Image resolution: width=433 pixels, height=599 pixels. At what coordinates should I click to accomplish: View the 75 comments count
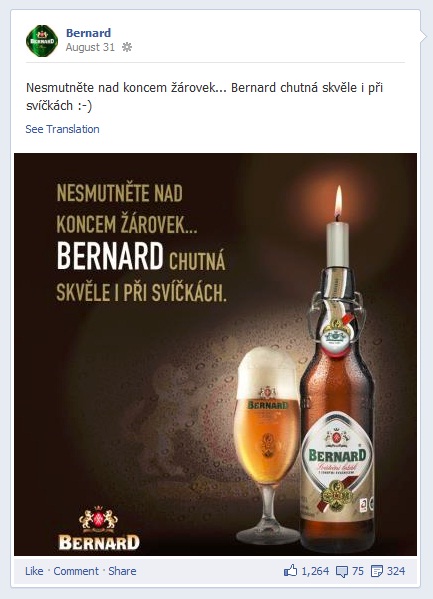click(358, 571)
